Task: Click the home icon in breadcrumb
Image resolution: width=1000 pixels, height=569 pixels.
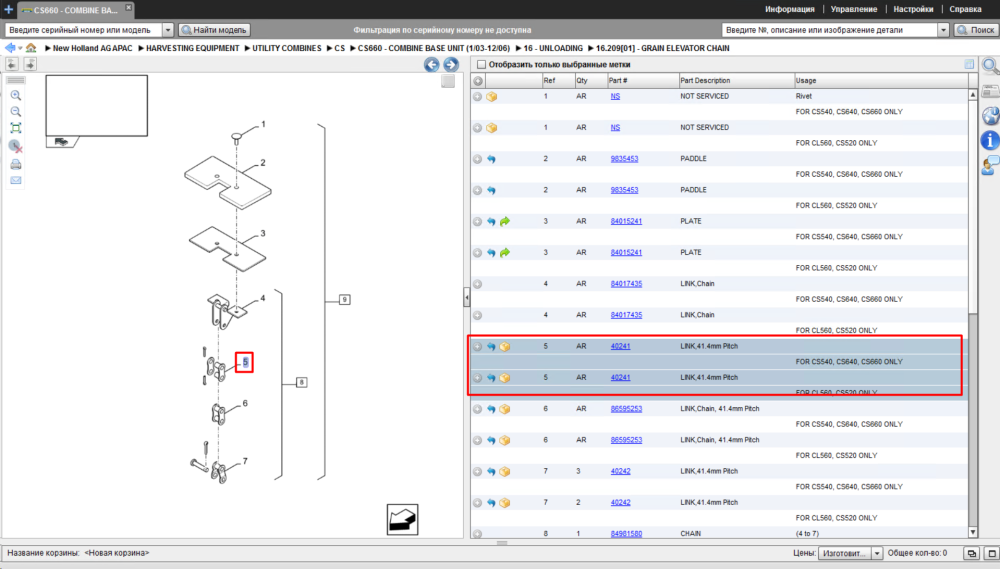Action: coord(31,48)
